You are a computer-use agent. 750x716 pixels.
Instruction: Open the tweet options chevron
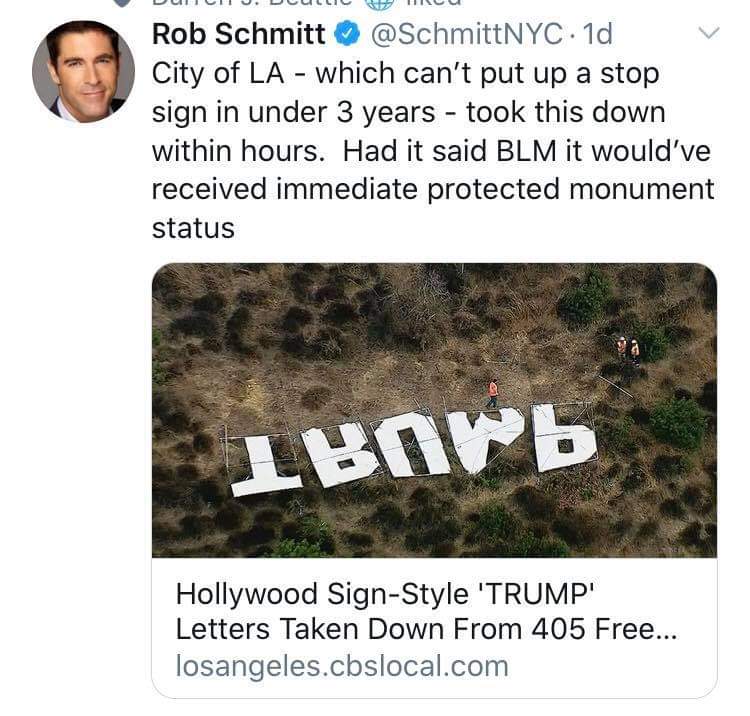[x=708, y=33]
